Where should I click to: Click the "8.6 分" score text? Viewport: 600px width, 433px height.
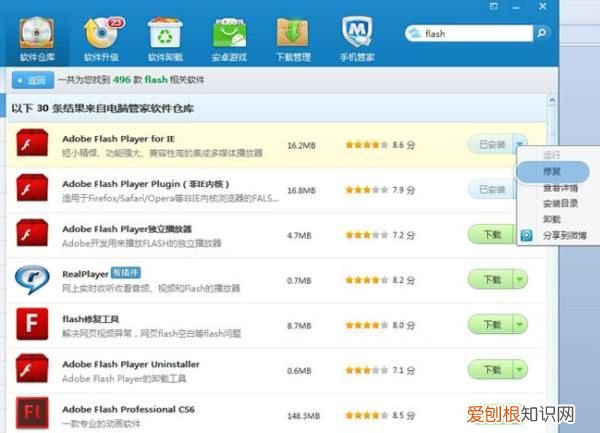404,145
